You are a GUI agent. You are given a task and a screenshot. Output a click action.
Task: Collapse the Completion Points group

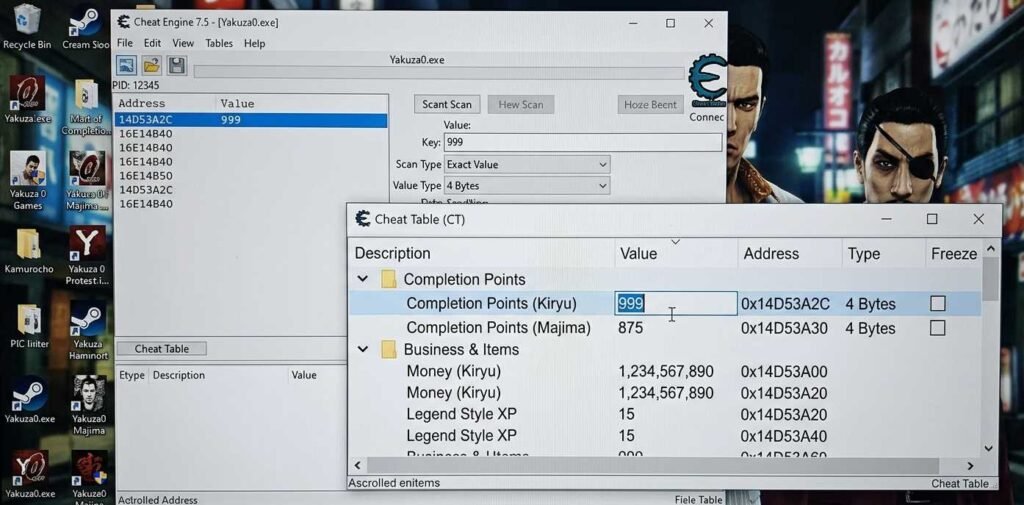(362, 280)
